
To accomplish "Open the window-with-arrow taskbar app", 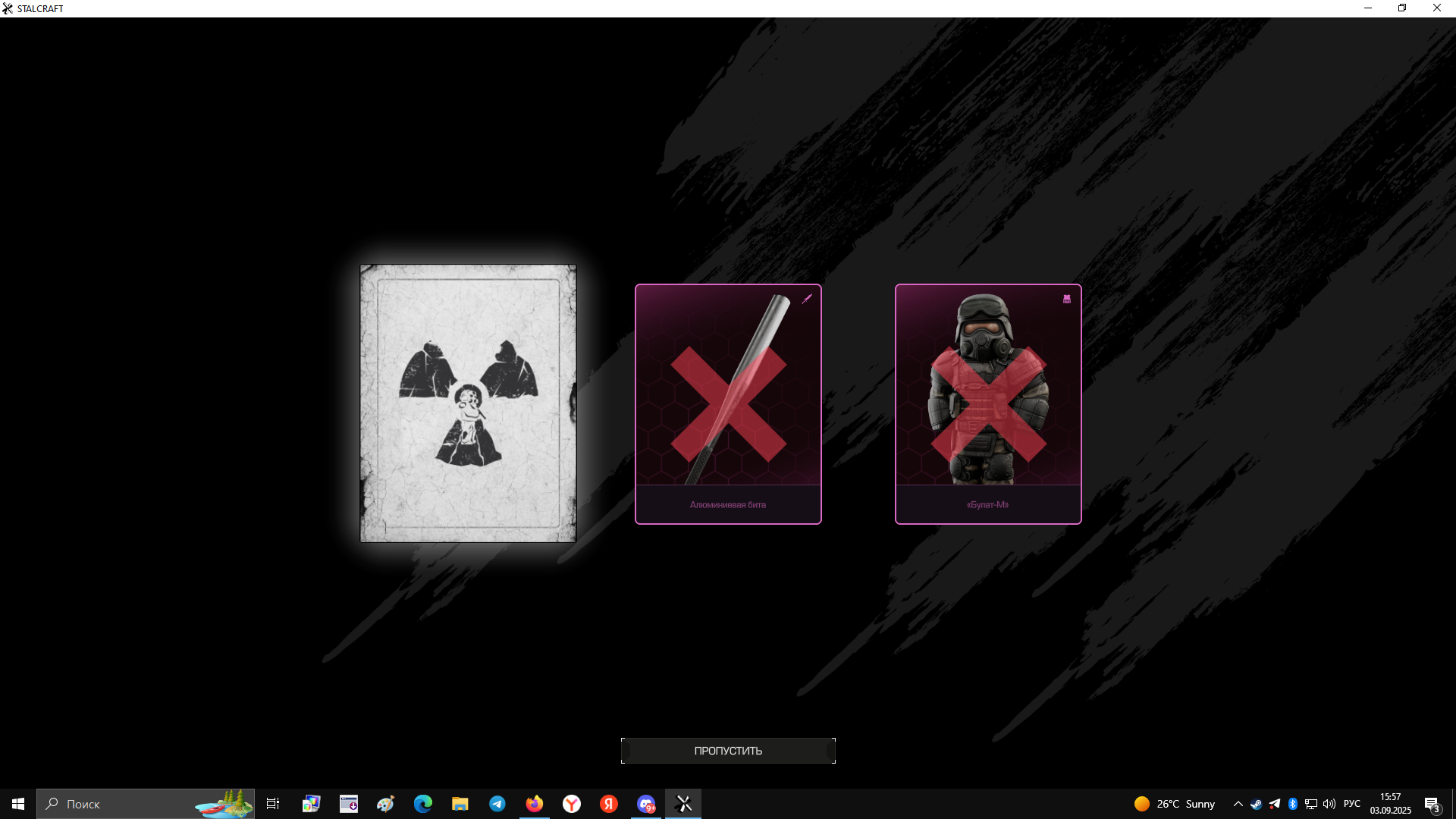I will (349, 804).
